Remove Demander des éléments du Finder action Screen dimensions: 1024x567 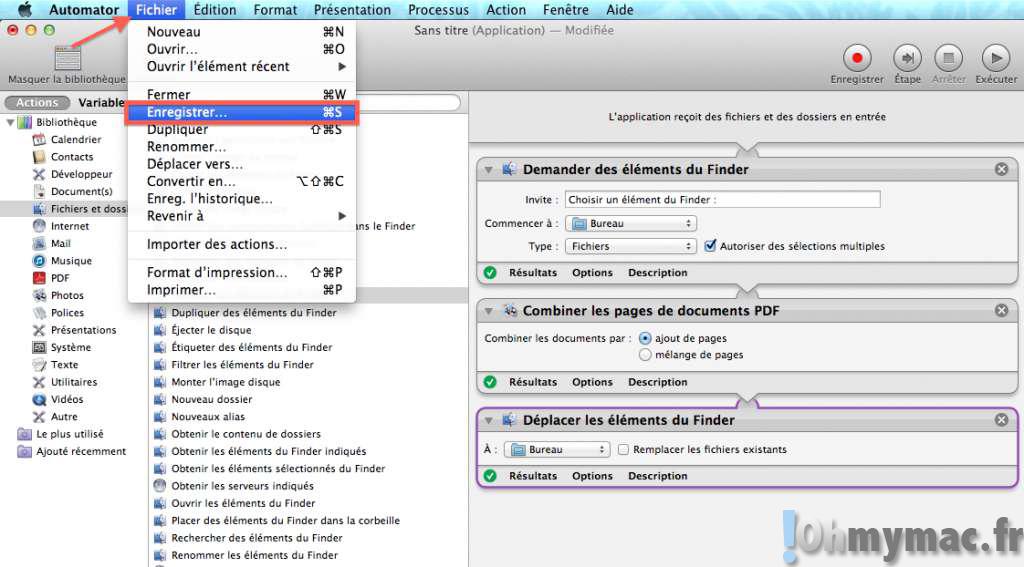tap(1001, 169)
